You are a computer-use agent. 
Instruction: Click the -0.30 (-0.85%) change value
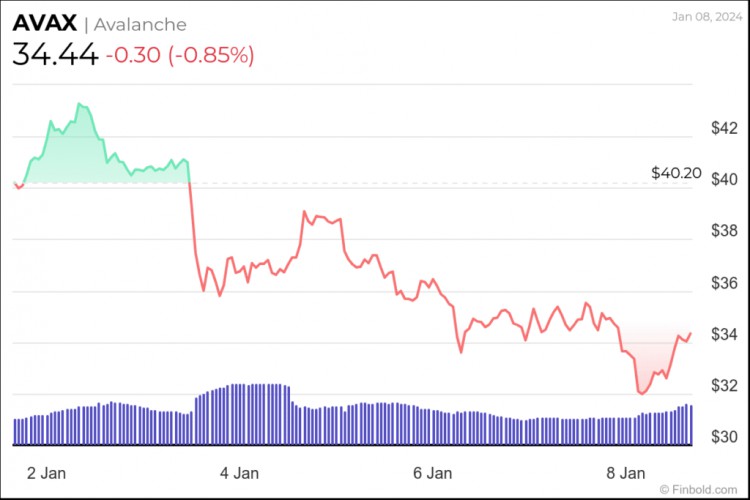[x=180, y=55]
